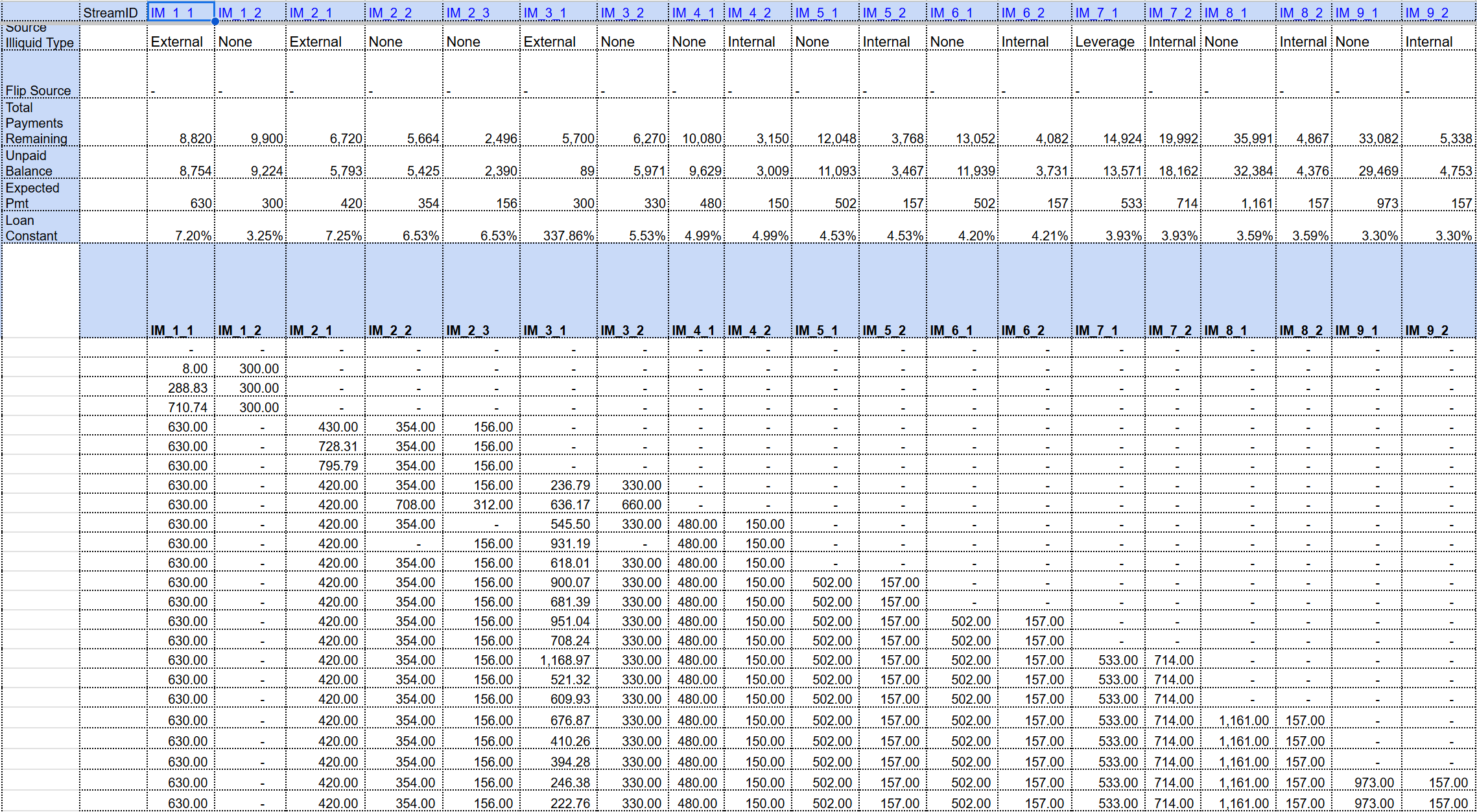The width and height of the screenshot is (1477, 812).
Task: Select the Illiquid Type row label
Action: [x=40, y=43]
